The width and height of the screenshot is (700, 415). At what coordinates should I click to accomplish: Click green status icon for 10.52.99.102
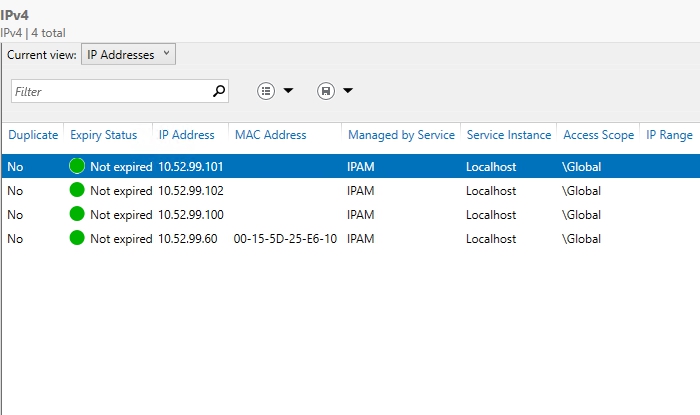[77, 190]
